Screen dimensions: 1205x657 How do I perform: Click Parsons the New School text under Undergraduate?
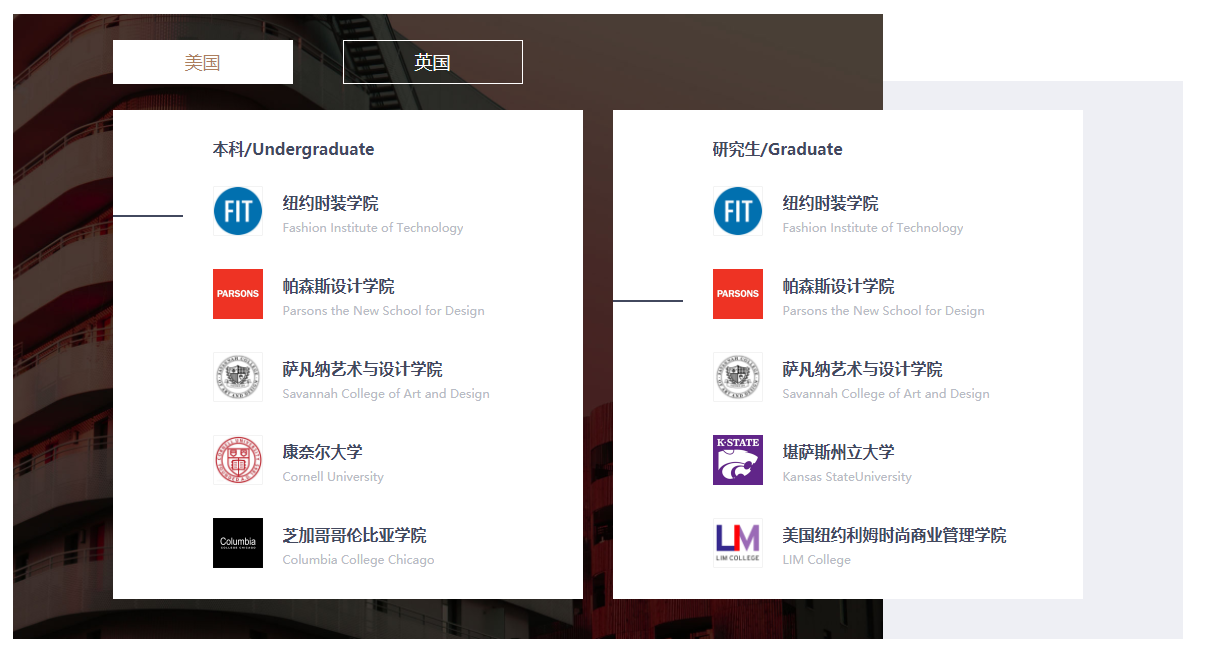pyautogui.click(x=384, y=311)
